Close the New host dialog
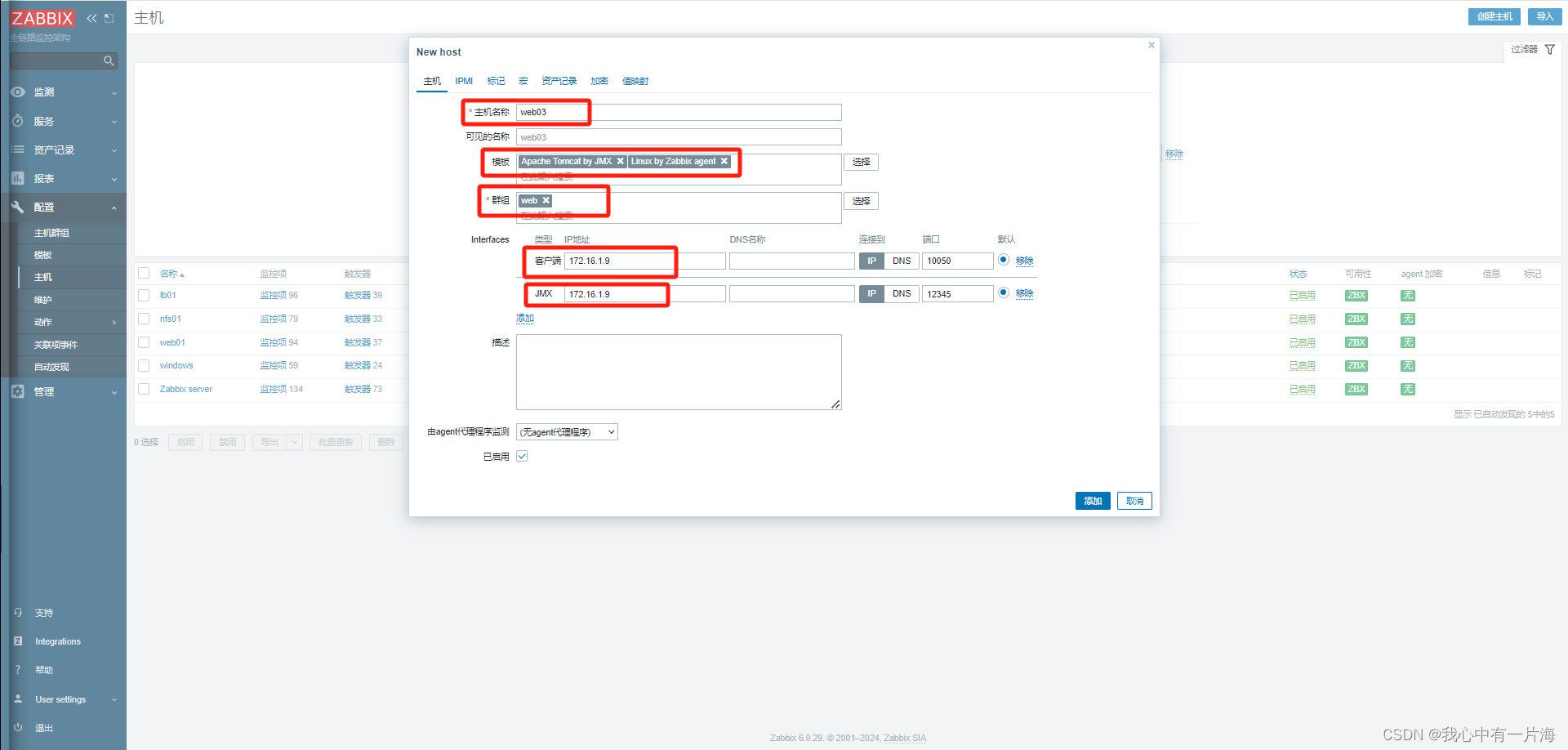This screenshot has width=1568, height=750. point(1151,45)
